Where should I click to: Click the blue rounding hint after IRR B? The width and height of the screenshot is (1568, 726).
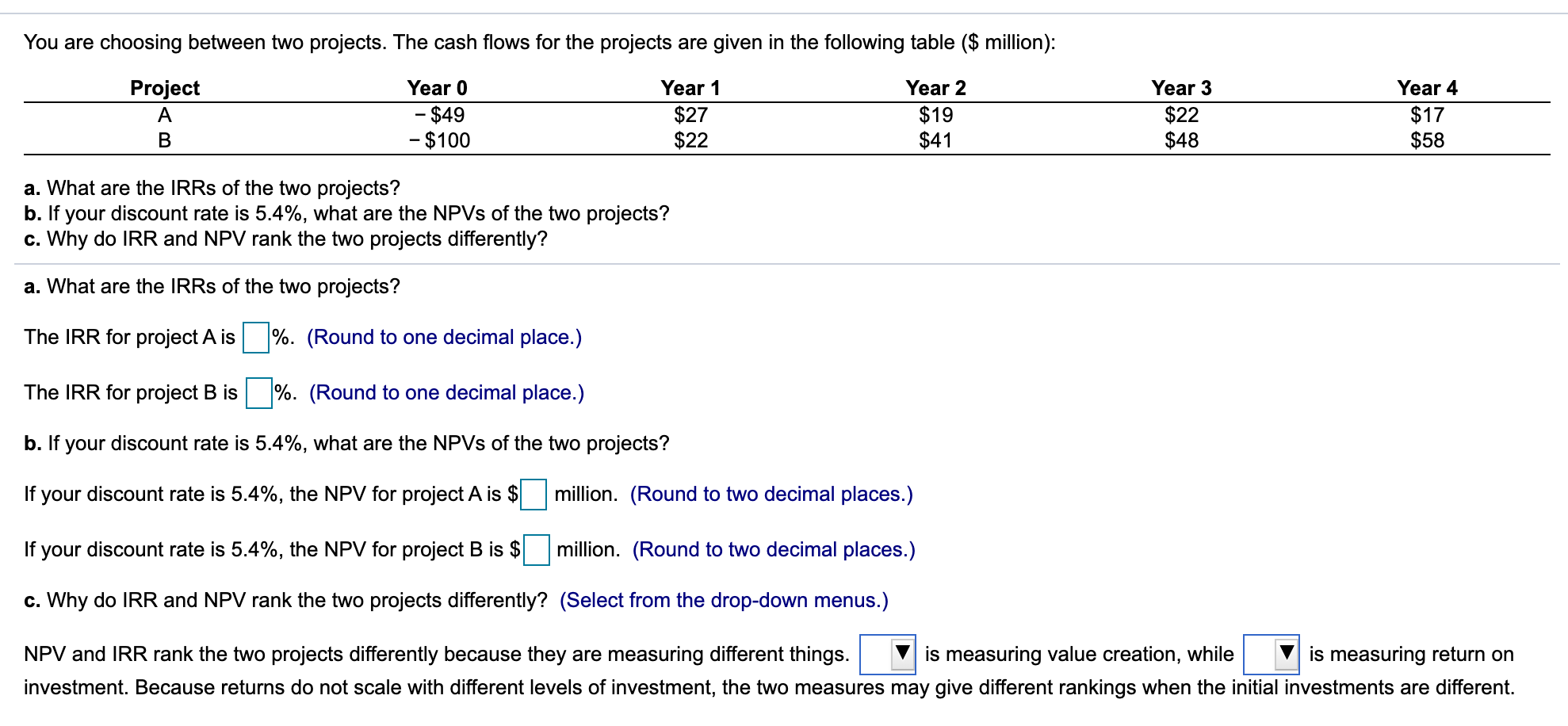pos(446,392)
